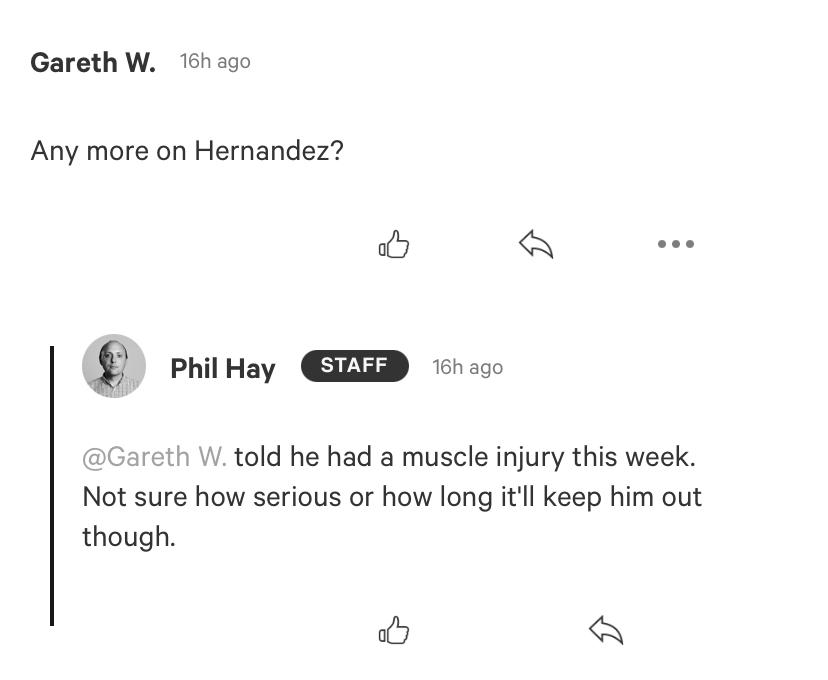Like Phil Hay's reply with thumbs-up icon
828x680 pixels.
(x=394, y=630)
